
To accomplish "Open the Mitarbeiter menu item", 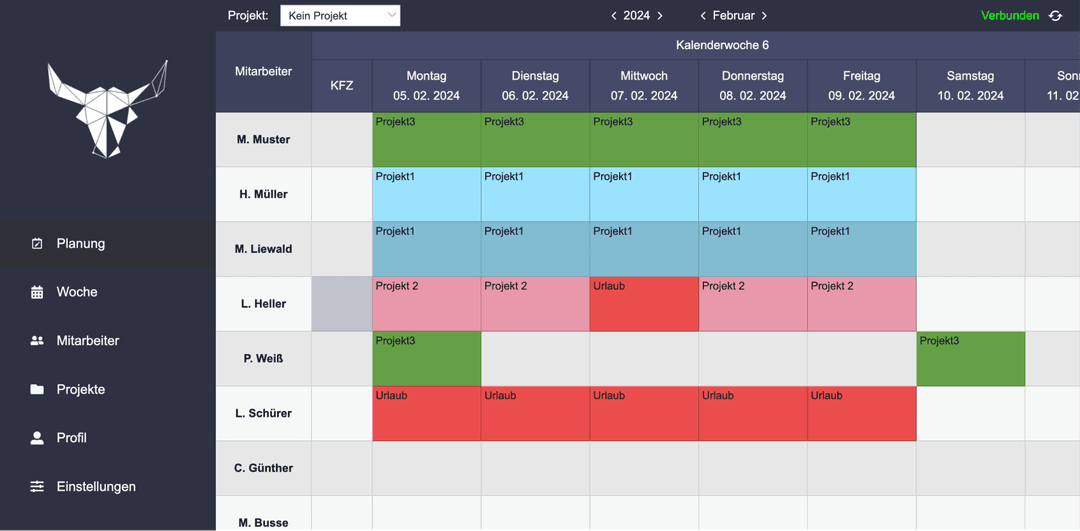I will click(107, 341).
